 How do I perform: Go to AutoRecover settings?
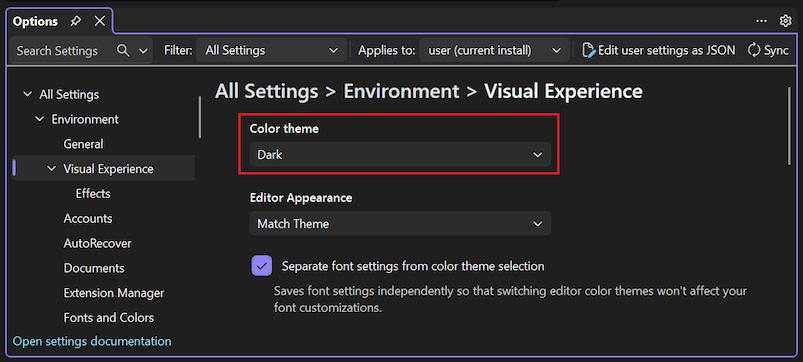(x=97, y=243)
